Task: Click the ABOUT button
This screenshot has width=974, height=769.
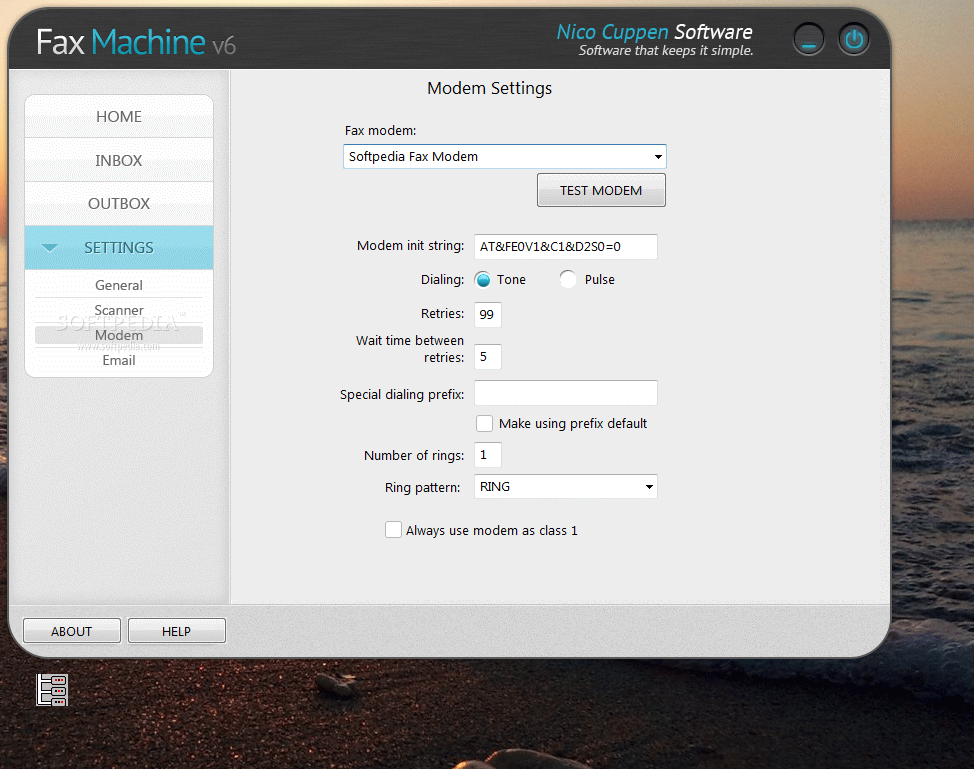Action: pos(71,631)
